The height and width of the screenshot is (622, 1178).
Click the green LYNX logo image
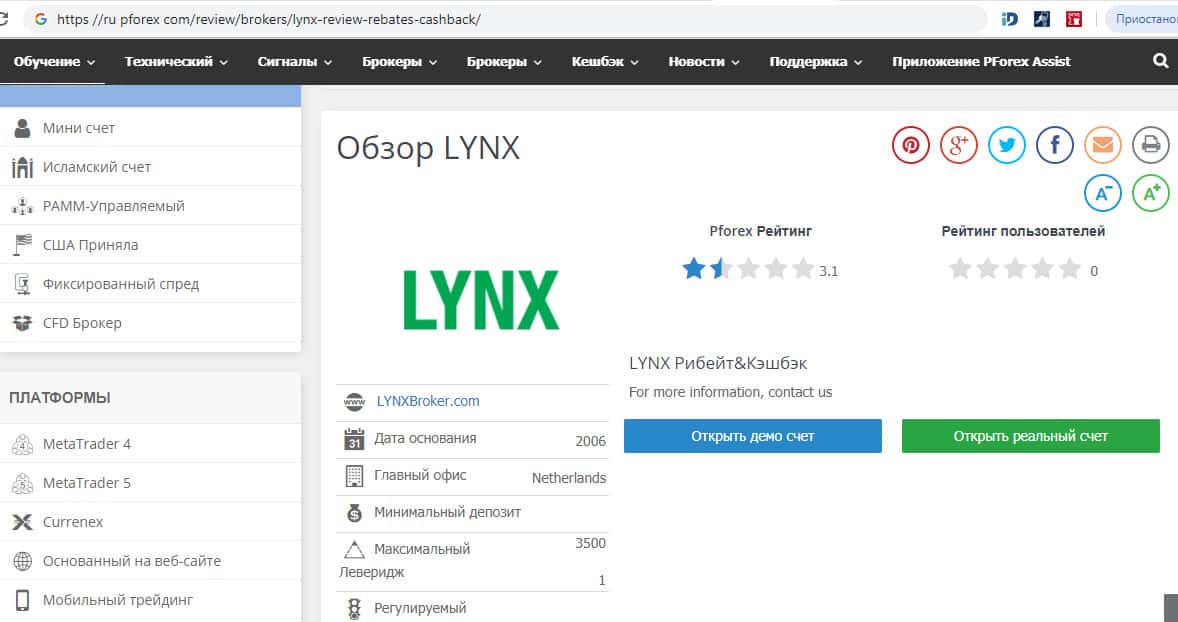tap(481, 300)
